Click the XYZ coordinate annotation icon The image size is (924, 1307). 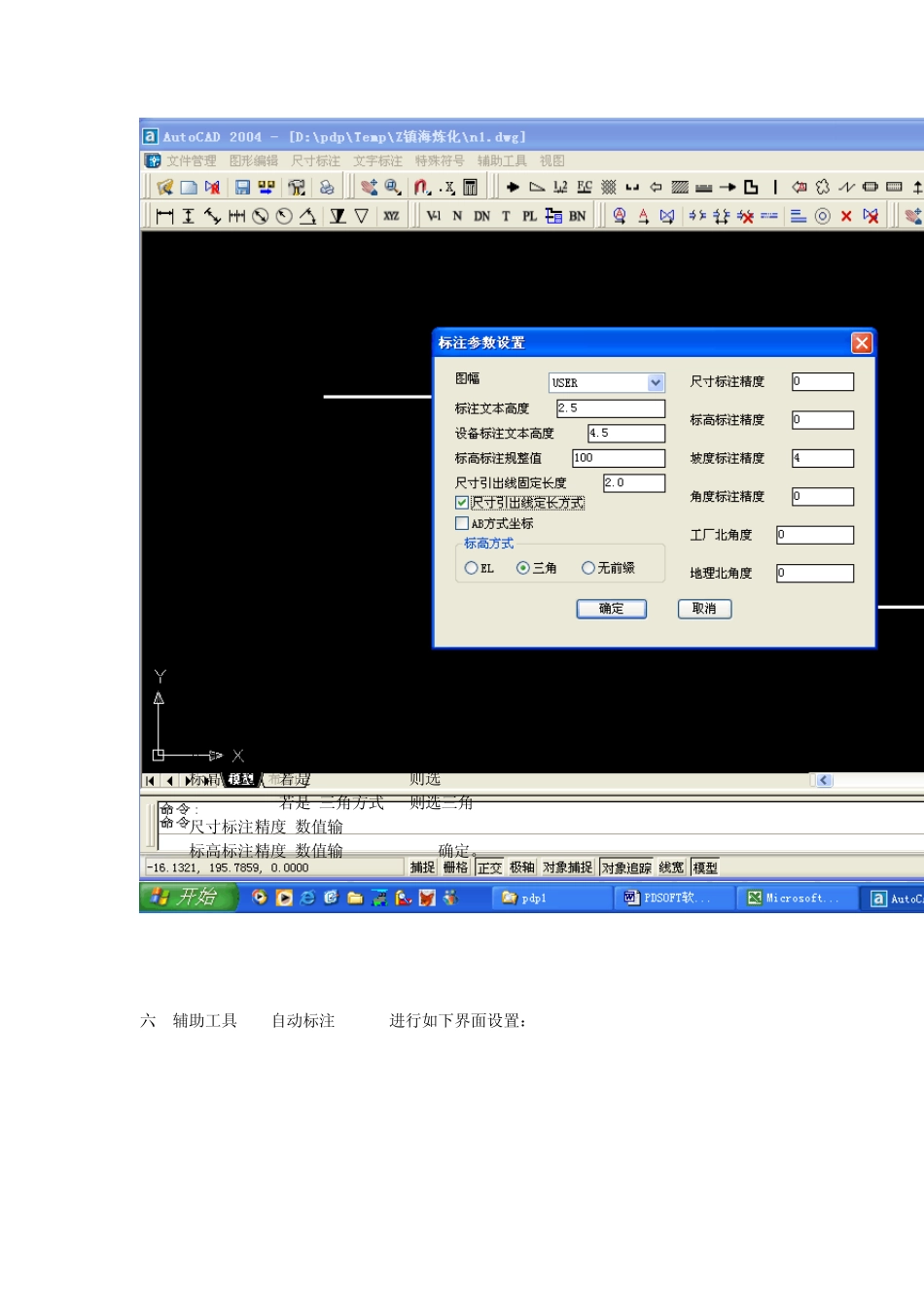coord(391,216)
